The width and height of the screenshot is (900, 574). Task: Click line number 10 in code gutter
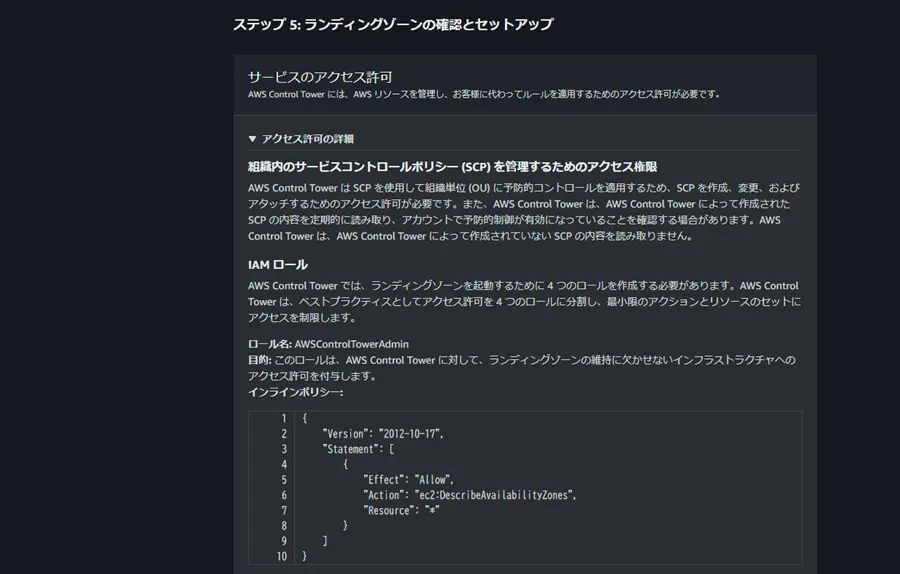[x=281, y=556]
